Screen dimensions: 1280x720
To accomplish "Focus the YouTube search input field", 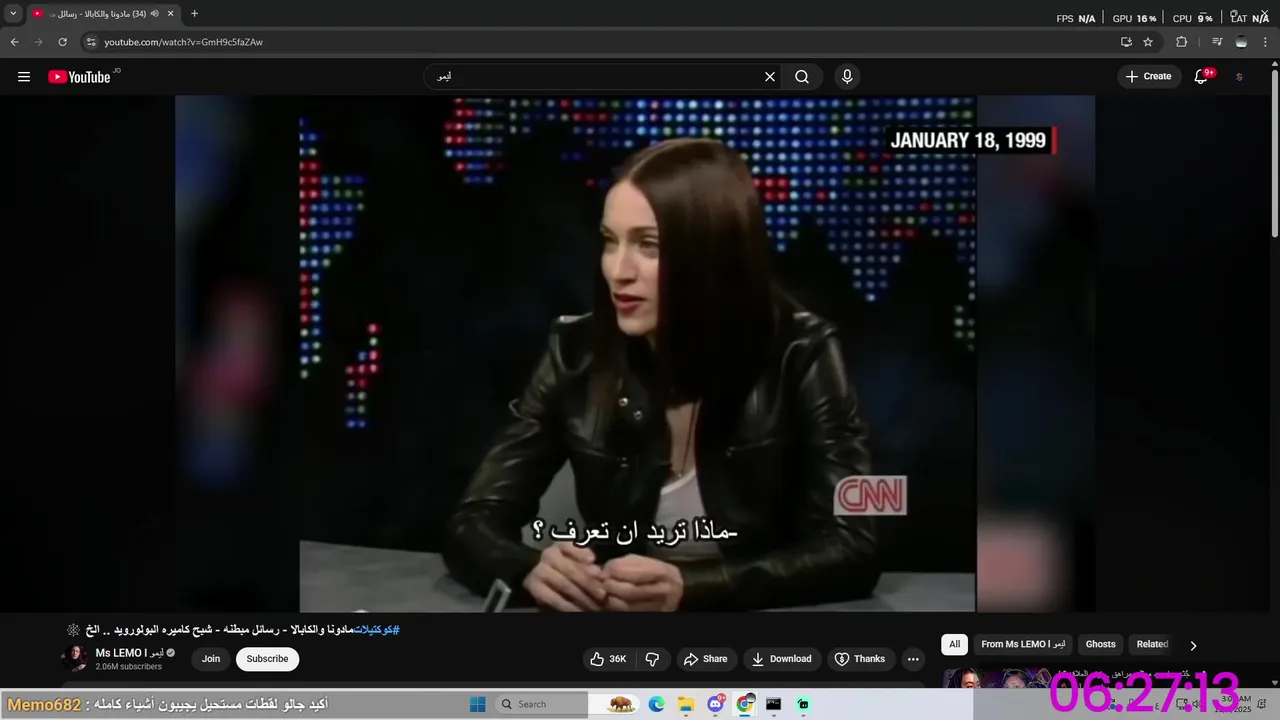I will coord(595,77).
